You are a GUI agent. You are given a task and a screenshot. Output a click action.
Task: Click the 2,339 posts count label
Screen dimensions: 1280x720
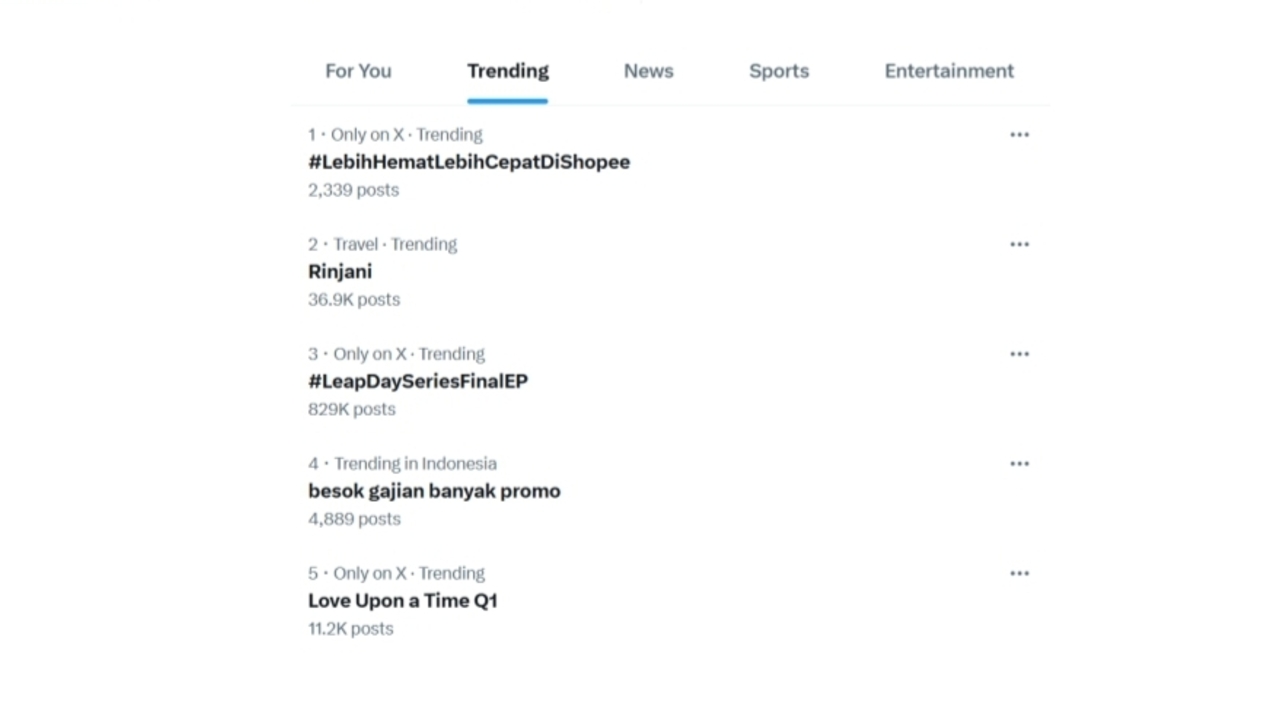[354, 190]
